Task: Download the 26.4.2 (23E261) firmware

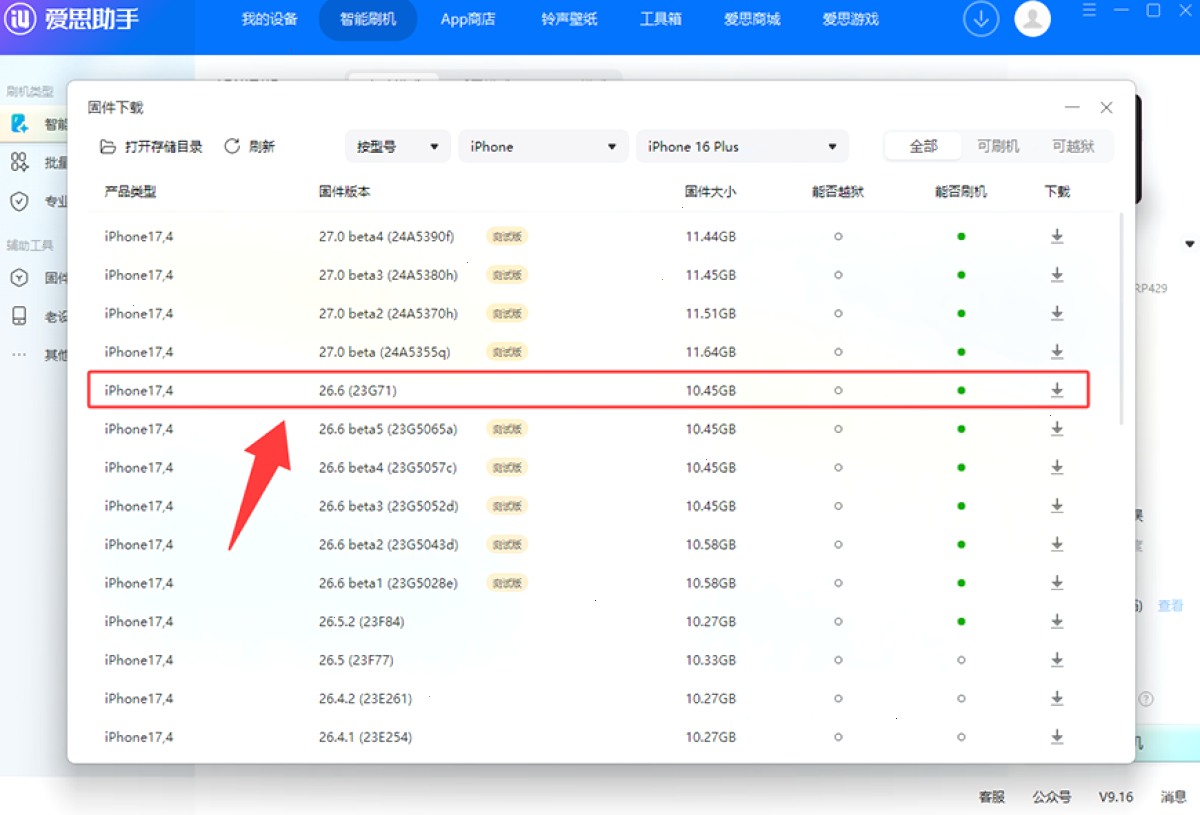Action: click(x=1057, y=699)
